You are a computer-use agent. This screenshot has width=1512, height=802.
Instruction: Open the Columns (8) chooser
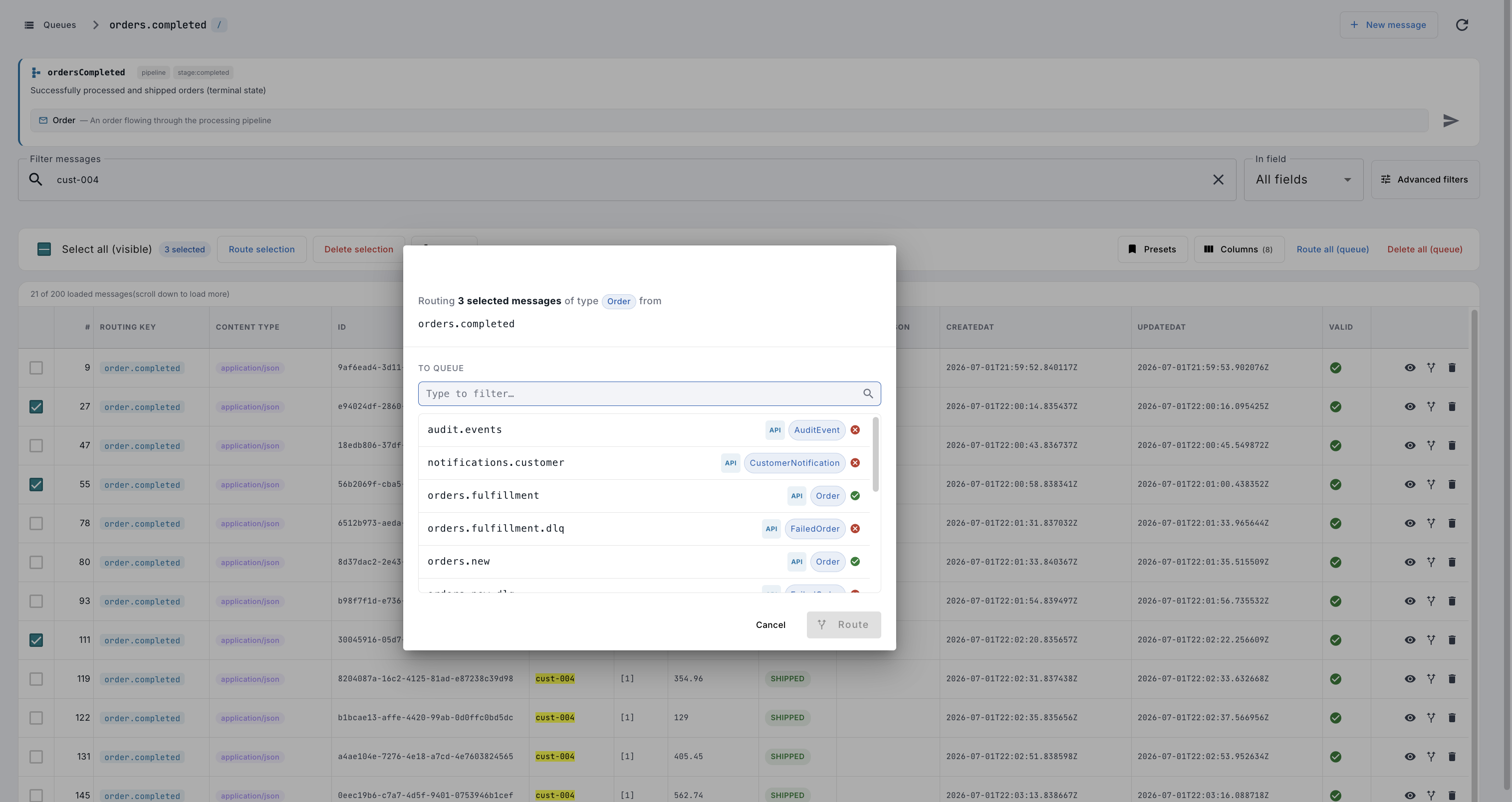[1239, 249]
